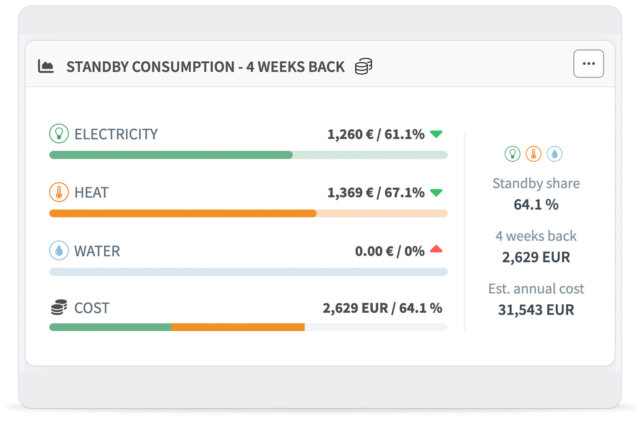The width and height of the screenshot is (640, 424).
Task: Click the Water droplet icon in the list
Action: click(59, 251)
